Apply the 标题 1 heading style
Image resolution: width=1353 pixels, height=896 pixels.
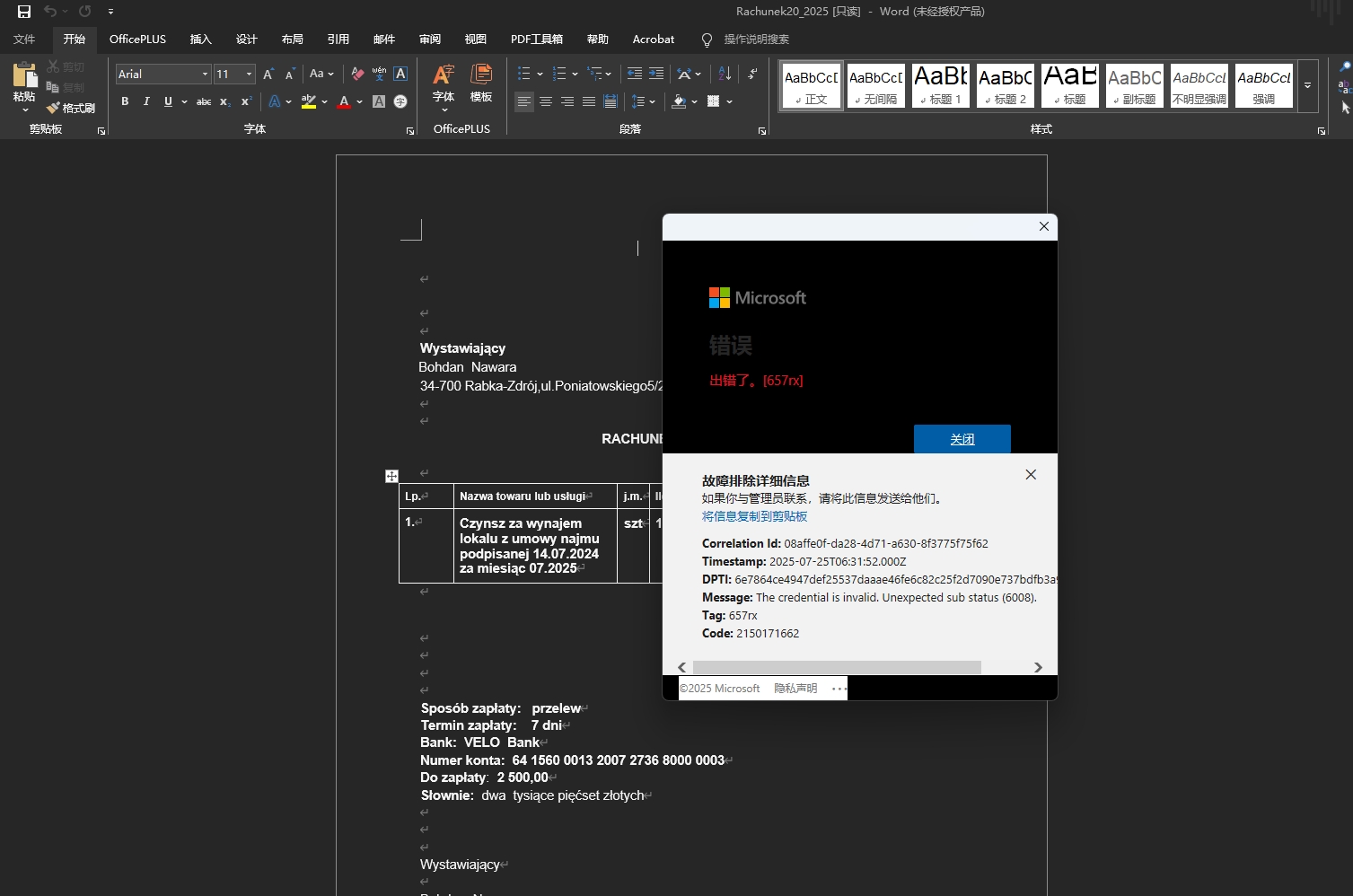pyautogui.click(x=941, y=86)
